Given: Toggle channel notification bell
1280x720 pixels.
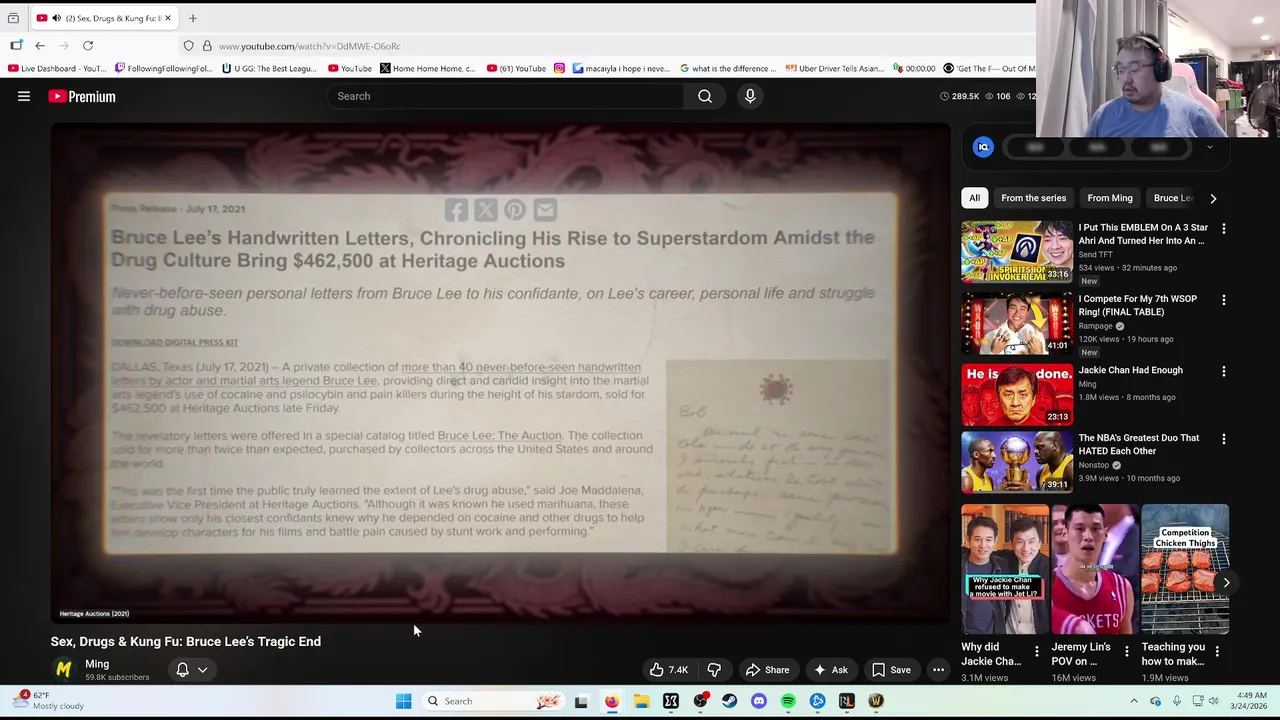Looking at the screenshot, I should (182, 670).
